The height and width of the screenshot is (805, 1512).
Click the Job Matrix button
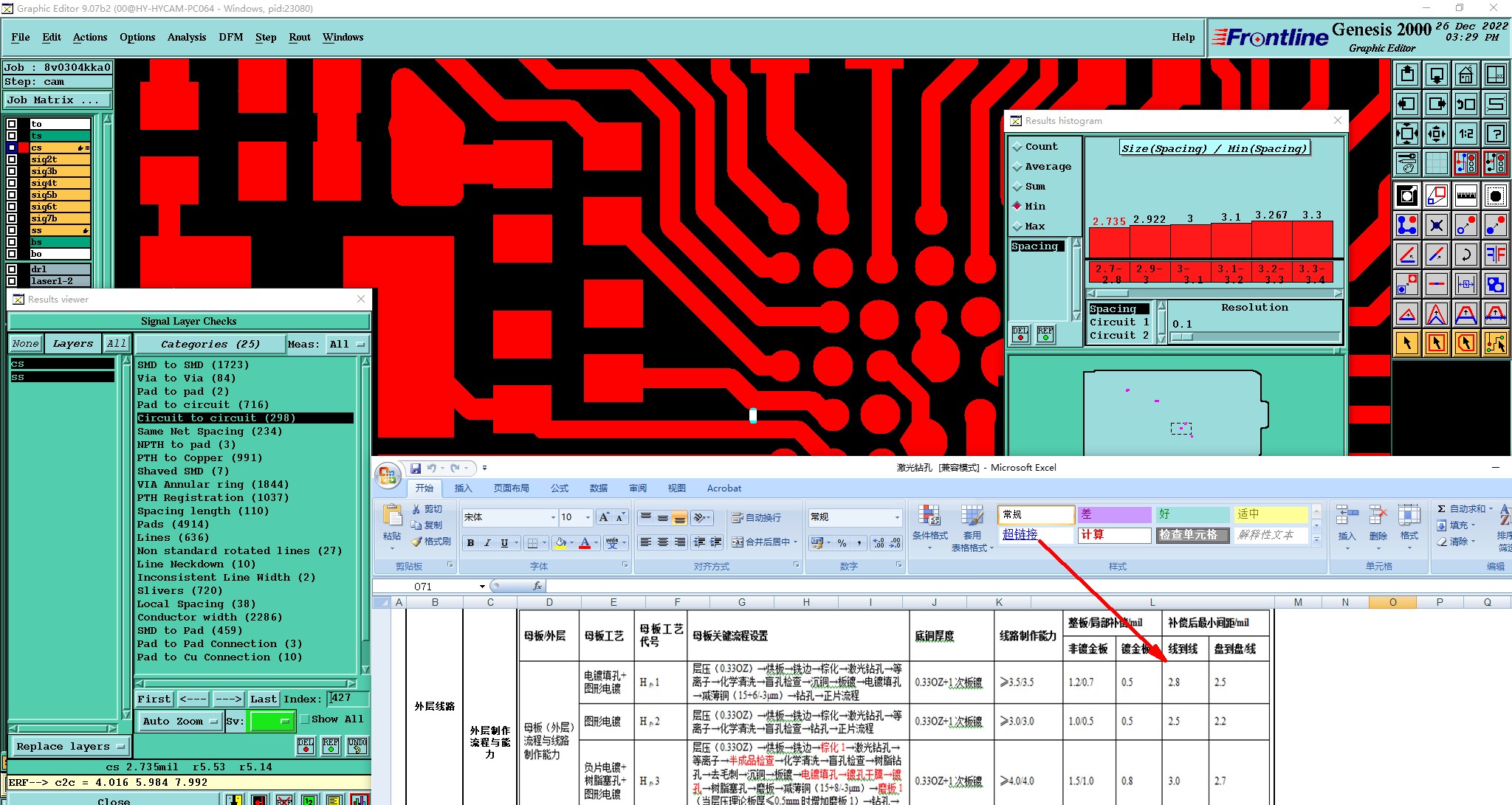(58, 100)
